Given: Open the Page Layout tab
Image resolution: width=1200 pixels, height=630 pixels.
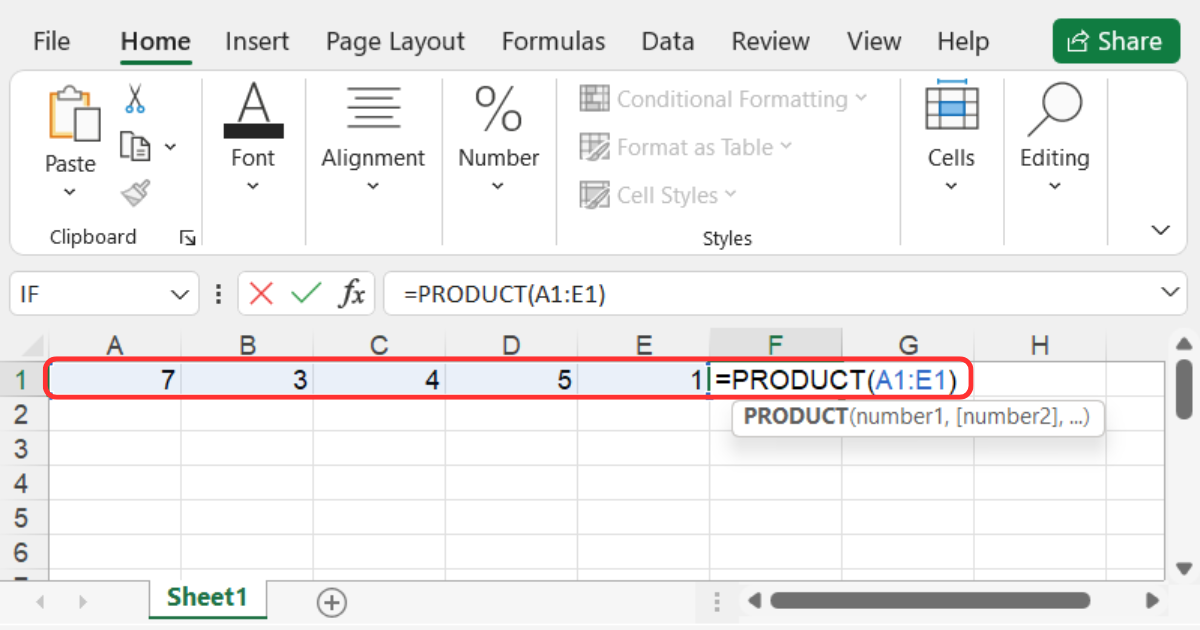Looking at the screenshot, I should click(x=395, y=42).
